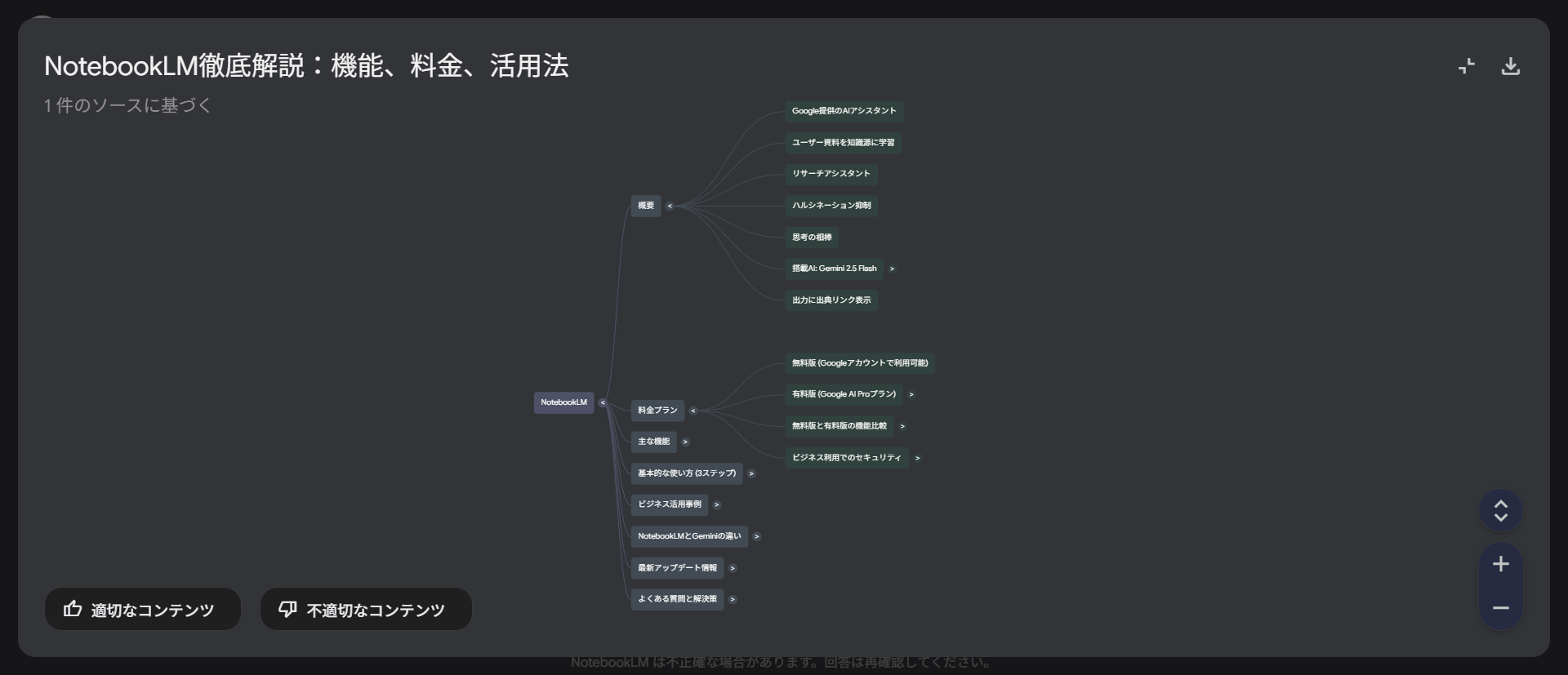Rate as 不適切なコンテンツ (thumbs down)
This screenshot has height=675, width=1568.
[366, 610]
